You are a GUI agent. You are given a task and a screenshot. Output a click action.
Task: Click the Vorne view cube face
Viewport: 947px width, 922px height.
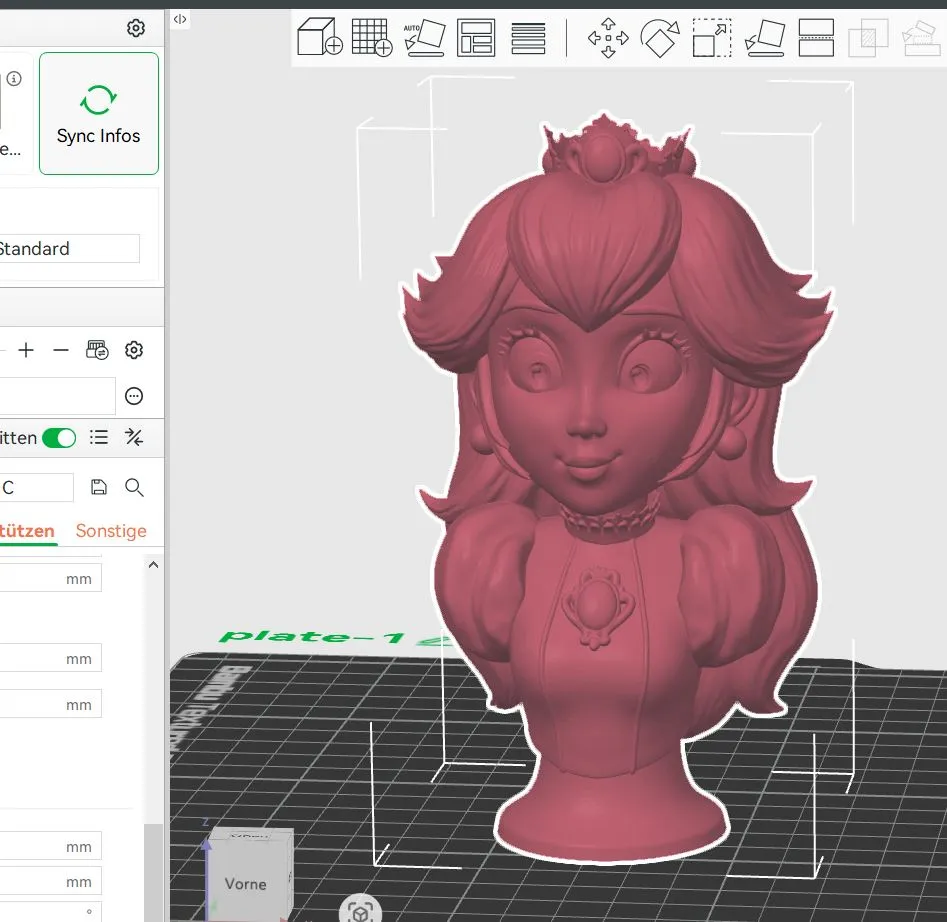[245, 883]
